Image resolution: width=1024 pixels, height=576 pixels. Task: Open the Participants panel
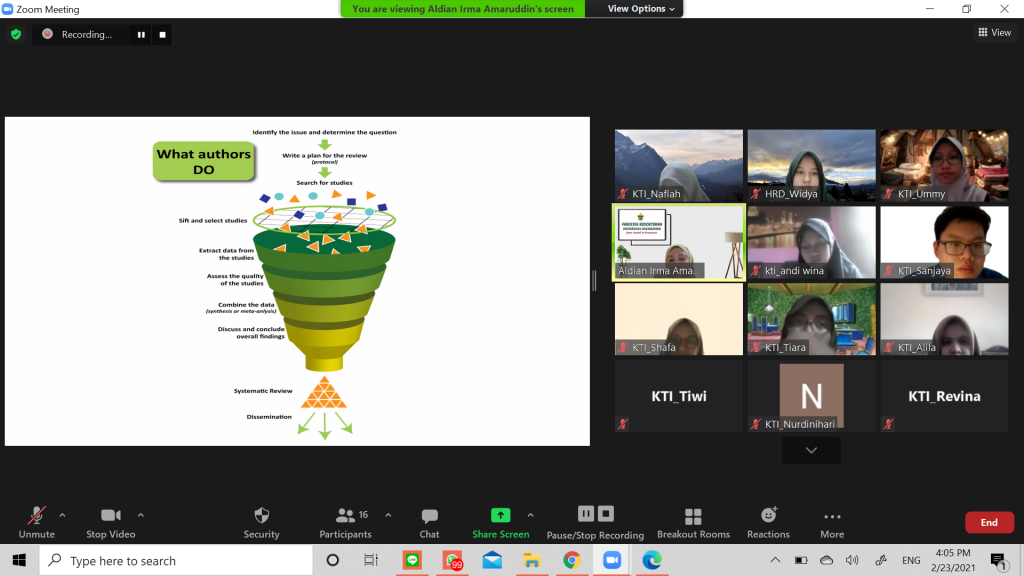point(345,523)
